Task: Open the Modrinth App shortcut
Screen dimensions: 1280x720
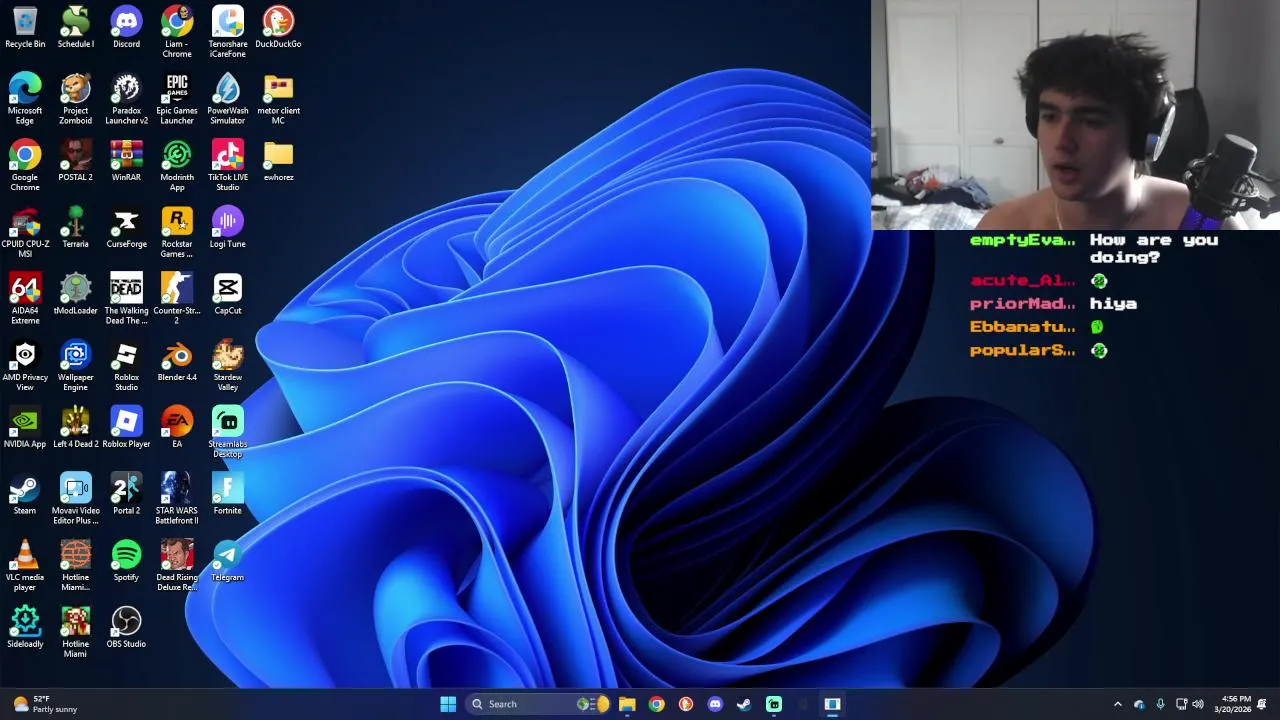Action: (177, 166)
